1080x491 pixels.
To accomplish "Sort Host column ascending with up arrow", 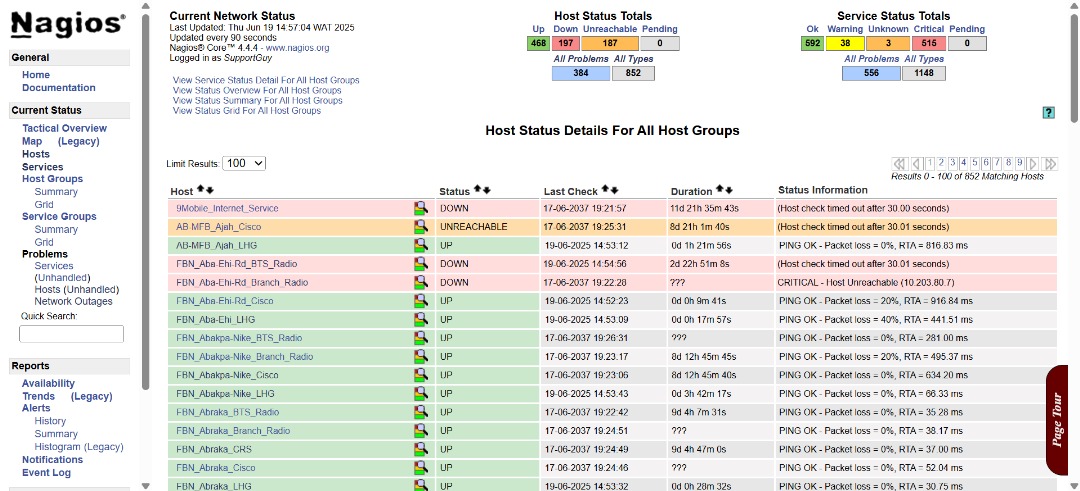I will click(x=200, y=190).
